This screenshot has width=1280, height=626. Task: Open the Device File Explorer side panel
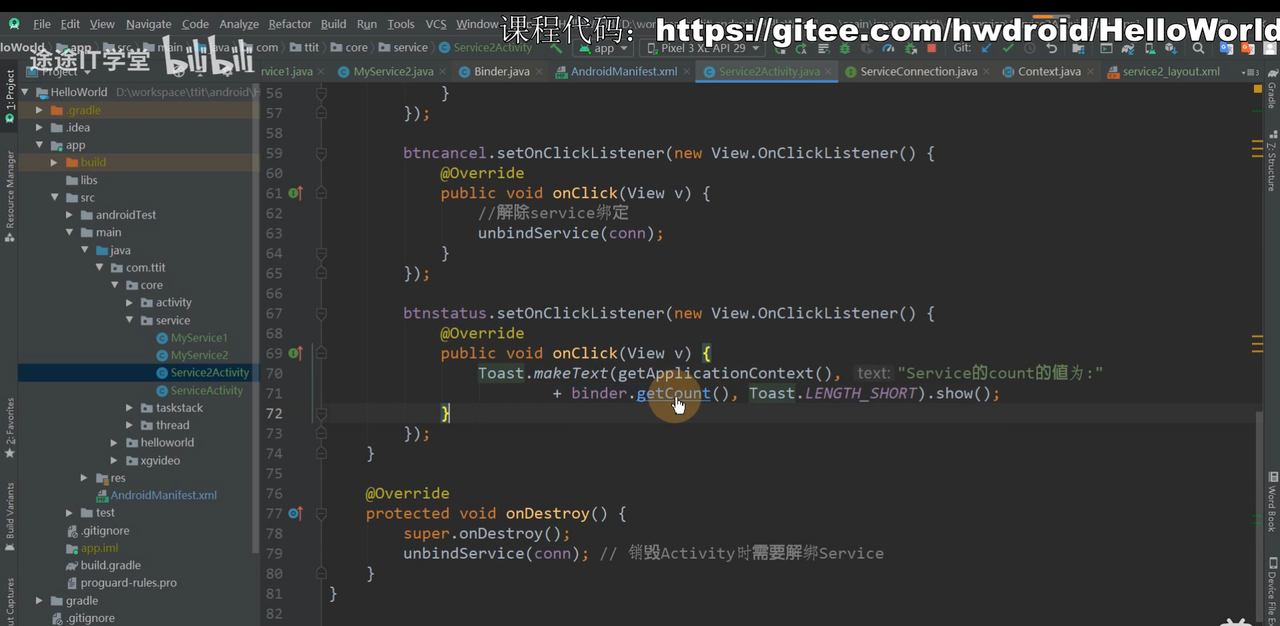click(1272, 590)
